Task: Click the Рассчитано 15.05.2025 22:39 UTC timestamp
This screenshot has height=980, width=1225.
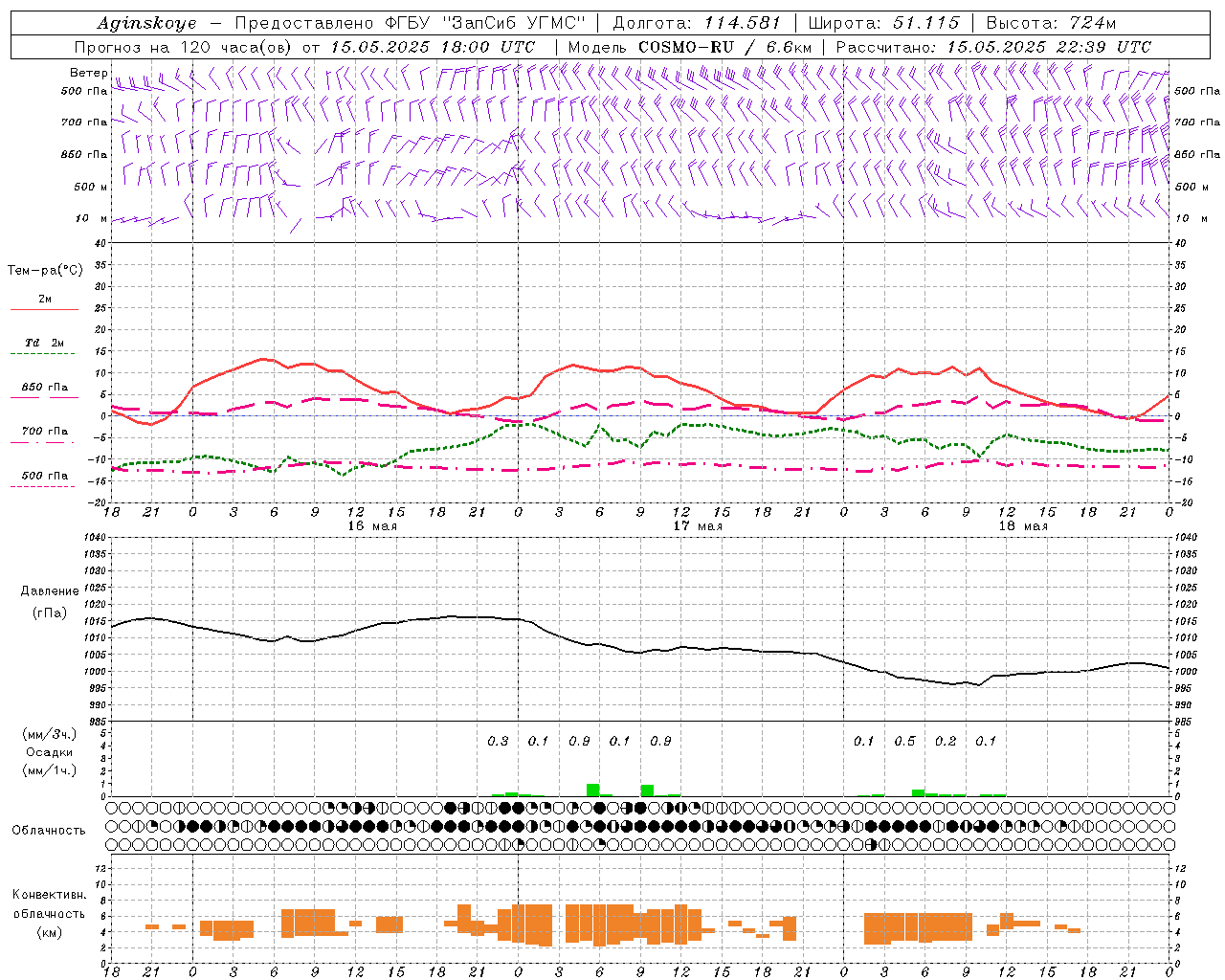Action: (993, 47)
